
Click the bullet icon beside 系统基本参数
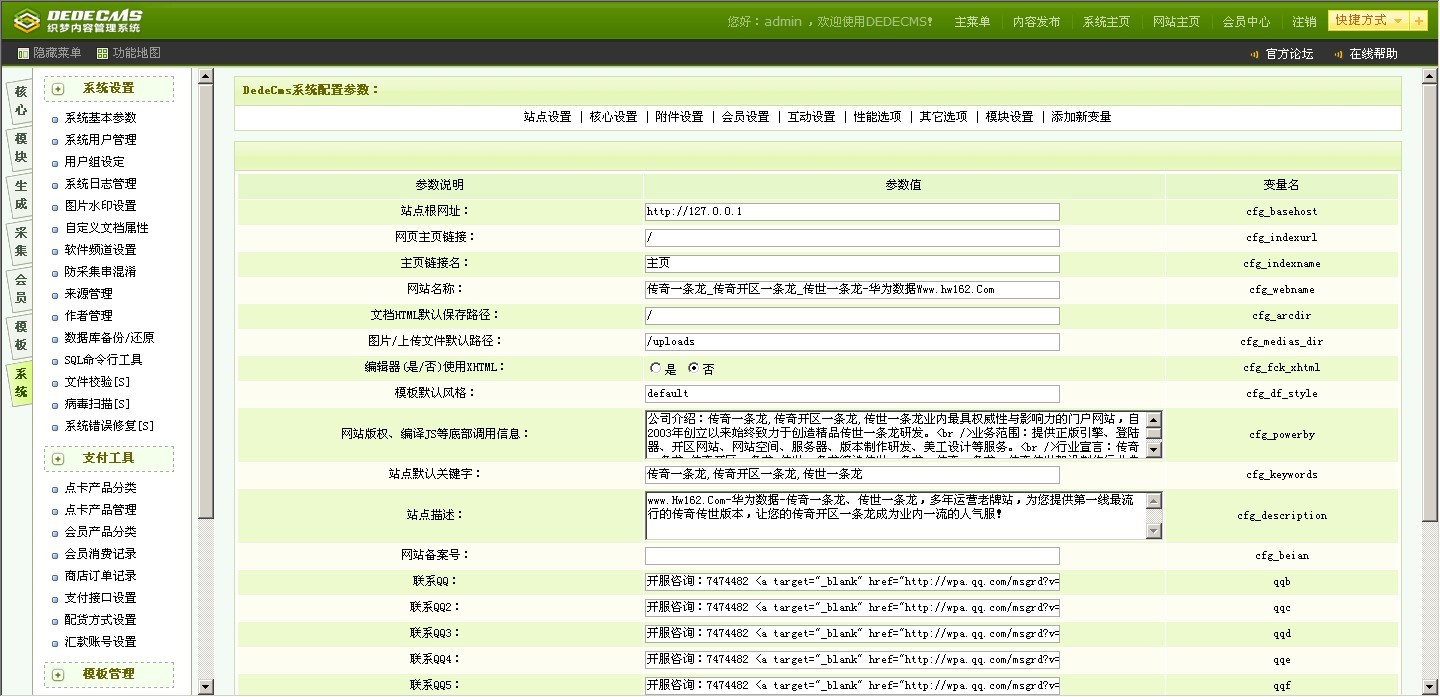pos(55,119)
